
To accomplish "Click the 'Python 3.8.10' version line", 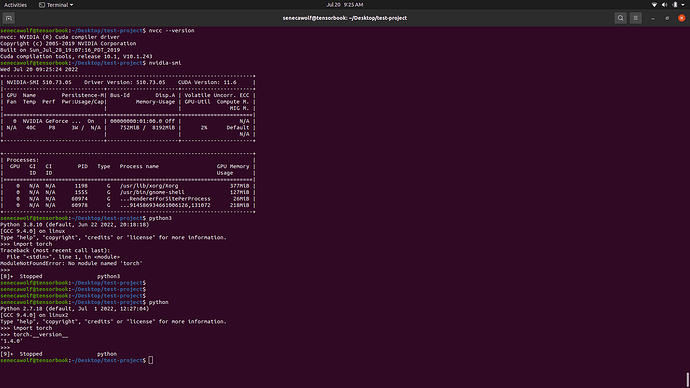I will [x=75, y=225].
